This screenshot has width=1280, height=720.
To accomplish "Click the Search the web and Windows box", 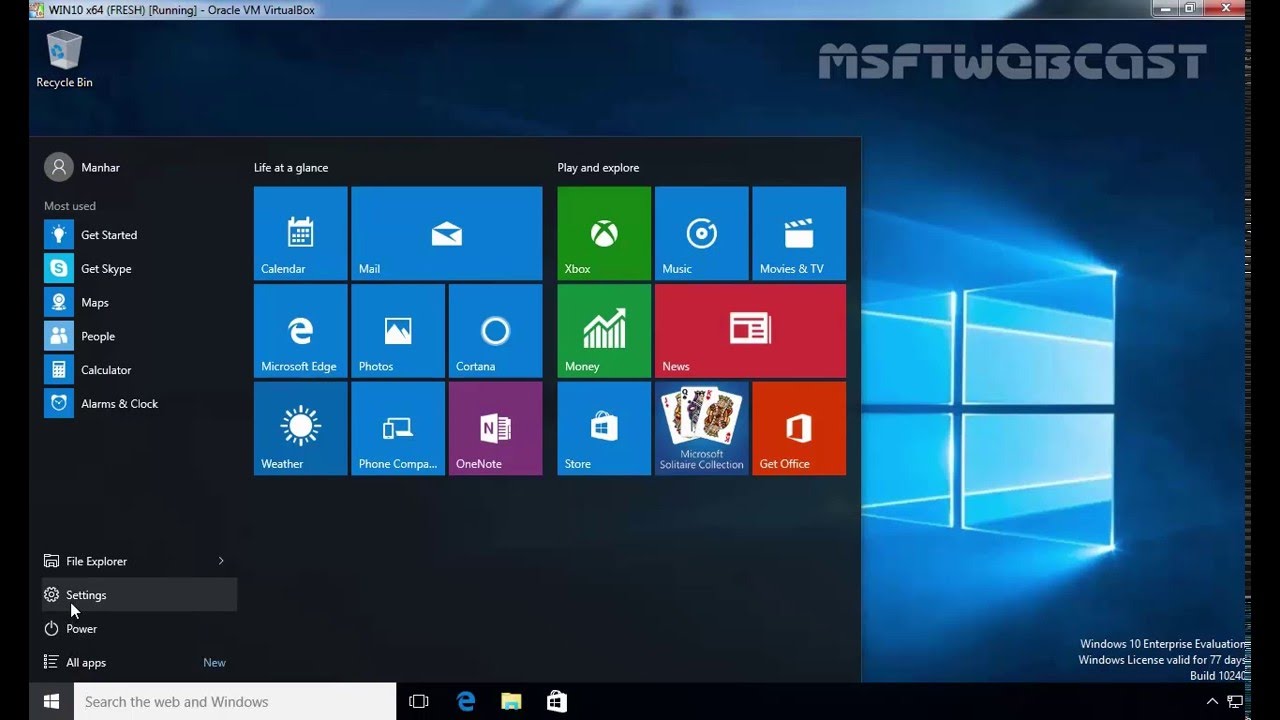I will 236,702.
